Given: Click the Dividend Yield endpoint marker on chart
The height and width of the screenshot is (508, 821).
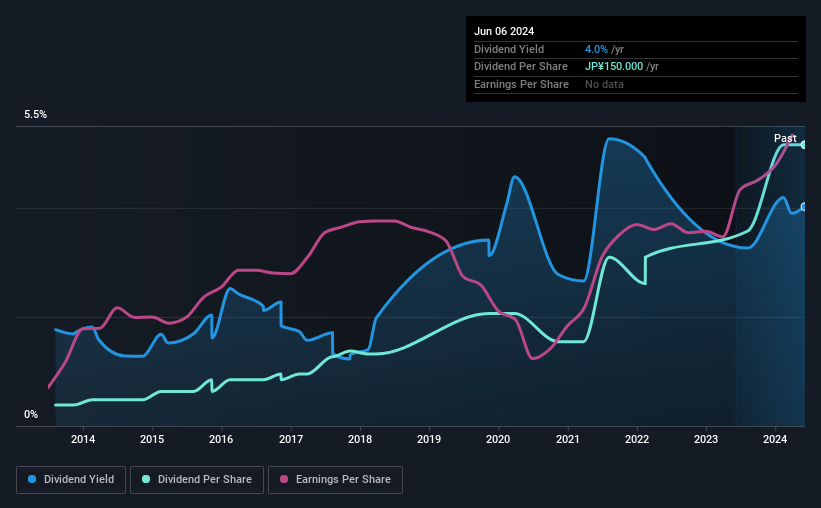Looking at the screenshot, I should pos(804,207).
